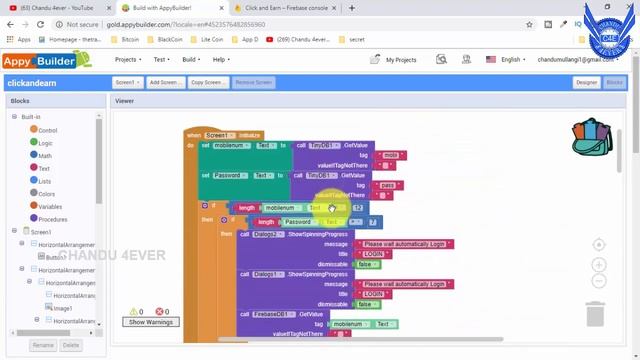Bookmark this page with star icon

point(529,24)
